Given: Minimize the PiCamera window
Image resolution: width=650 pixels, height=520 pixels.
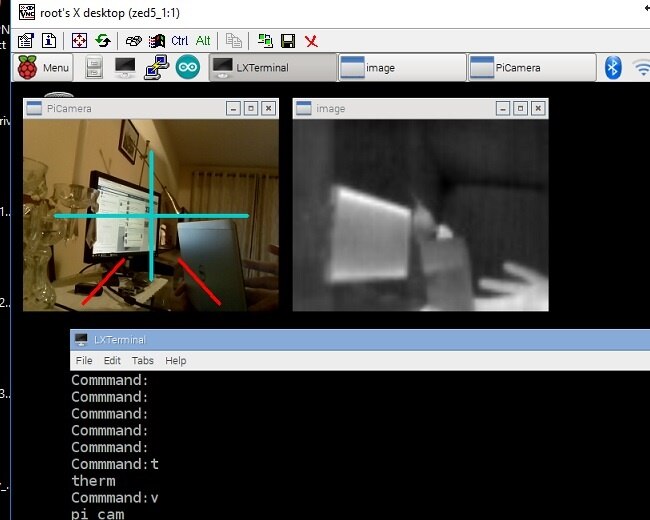Looking at the screenshot, I should [233, 109].
